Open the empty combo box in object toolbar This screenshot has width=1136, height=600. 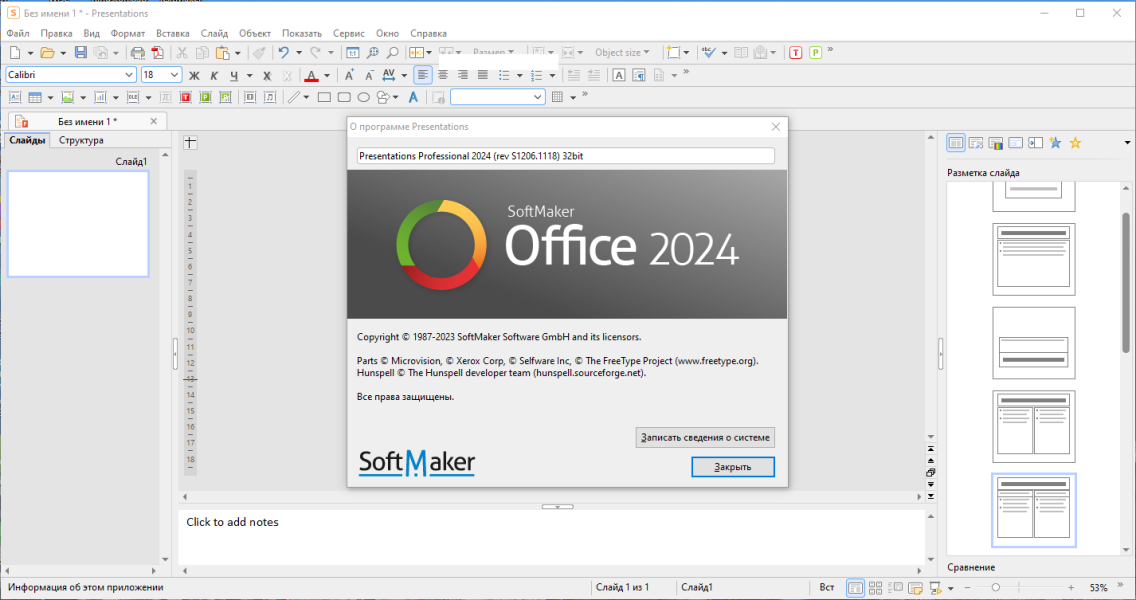498,97
